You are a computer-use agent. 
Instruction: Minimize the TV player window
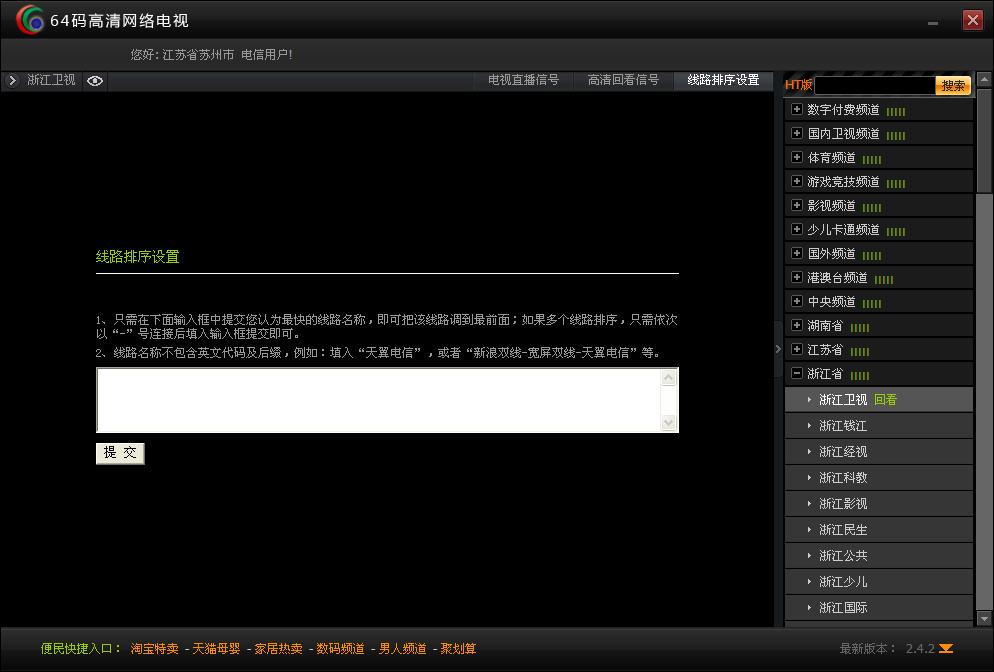pyautogui.click(x=933, y=21)
